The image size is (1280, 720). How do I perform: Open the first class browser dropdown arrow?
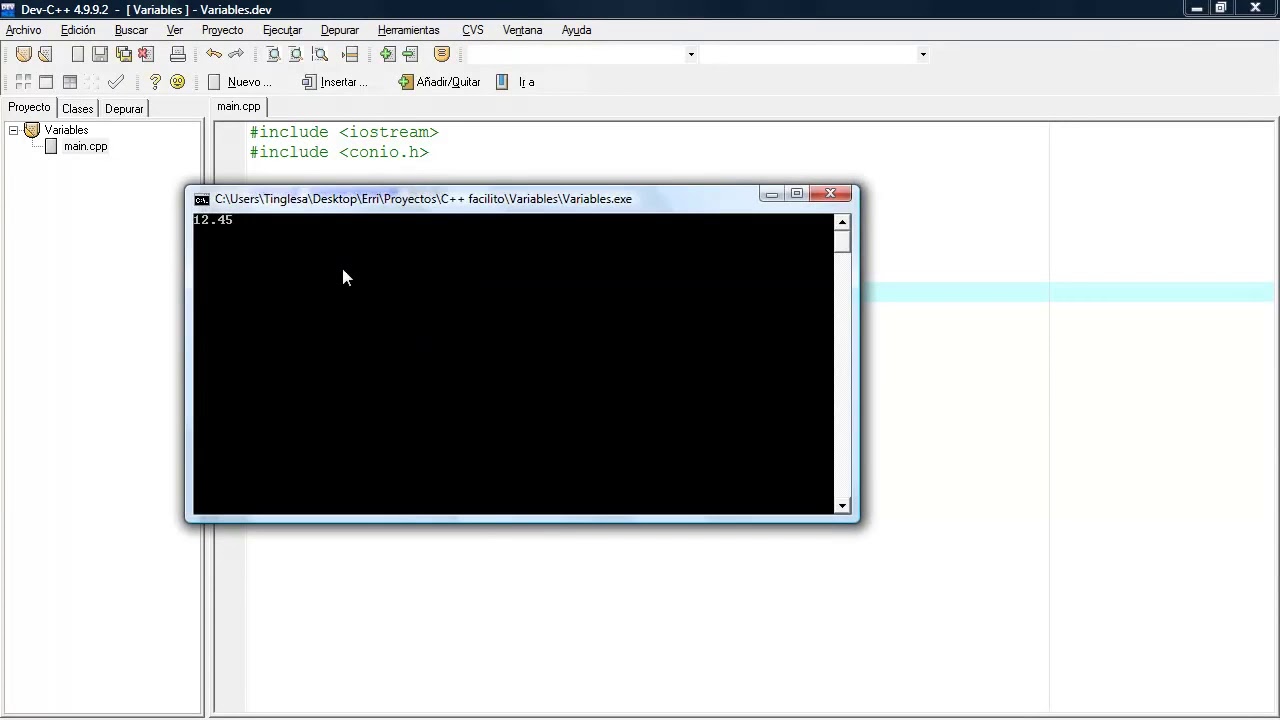pyautogui.click(x=691, y=54)
